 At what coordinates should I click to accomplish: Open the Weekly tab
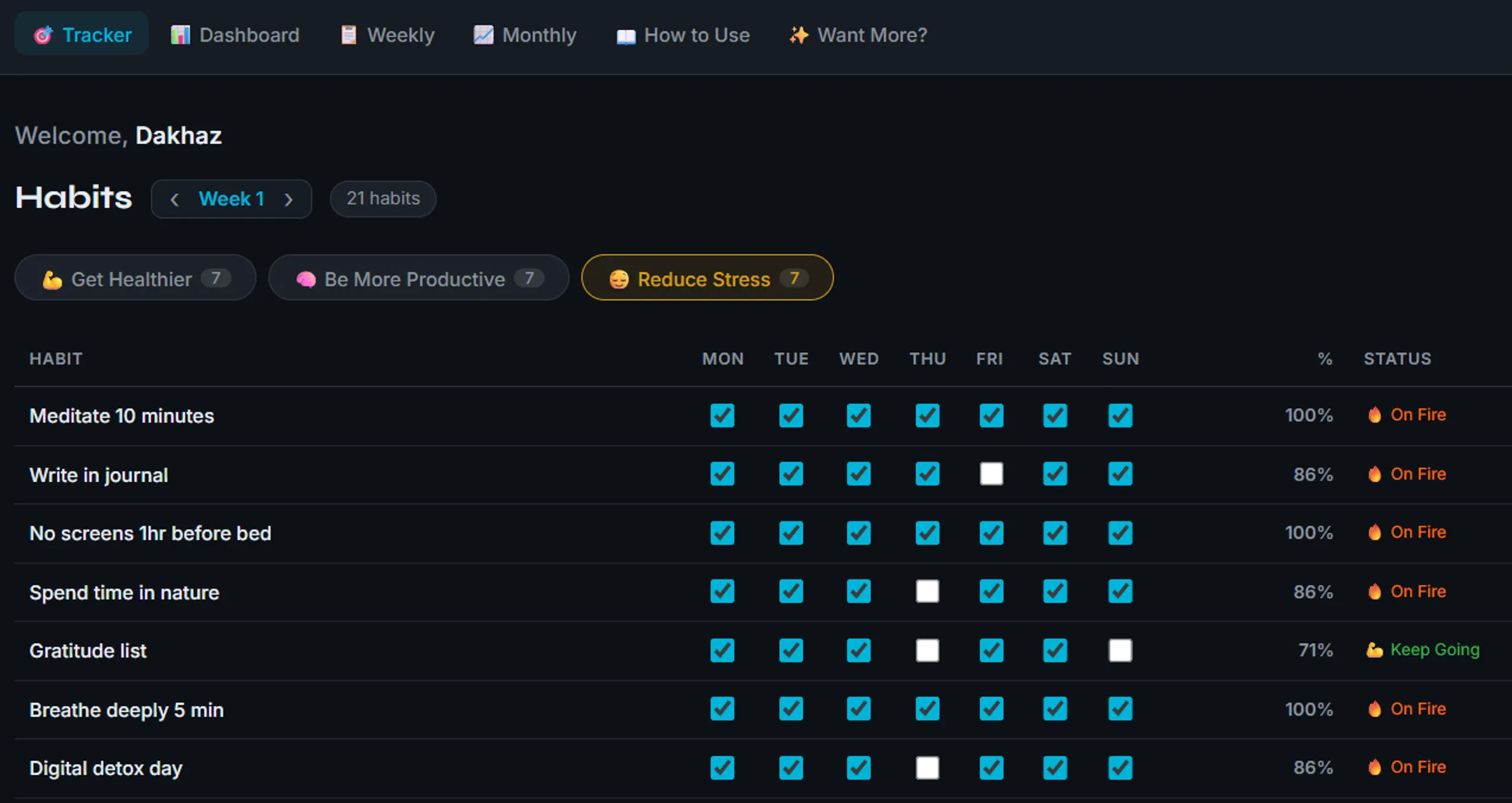click(x=387, y=35)
